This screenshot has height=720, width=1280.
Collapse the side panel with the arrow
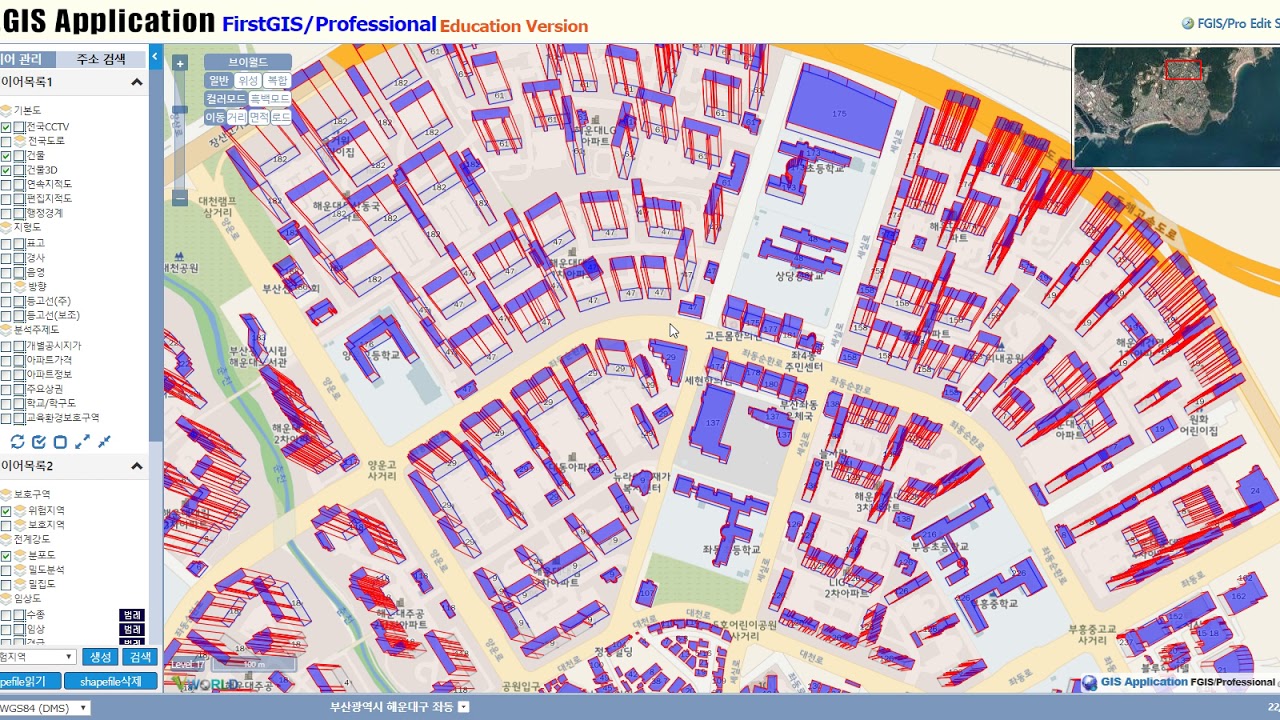pos(155,57)
